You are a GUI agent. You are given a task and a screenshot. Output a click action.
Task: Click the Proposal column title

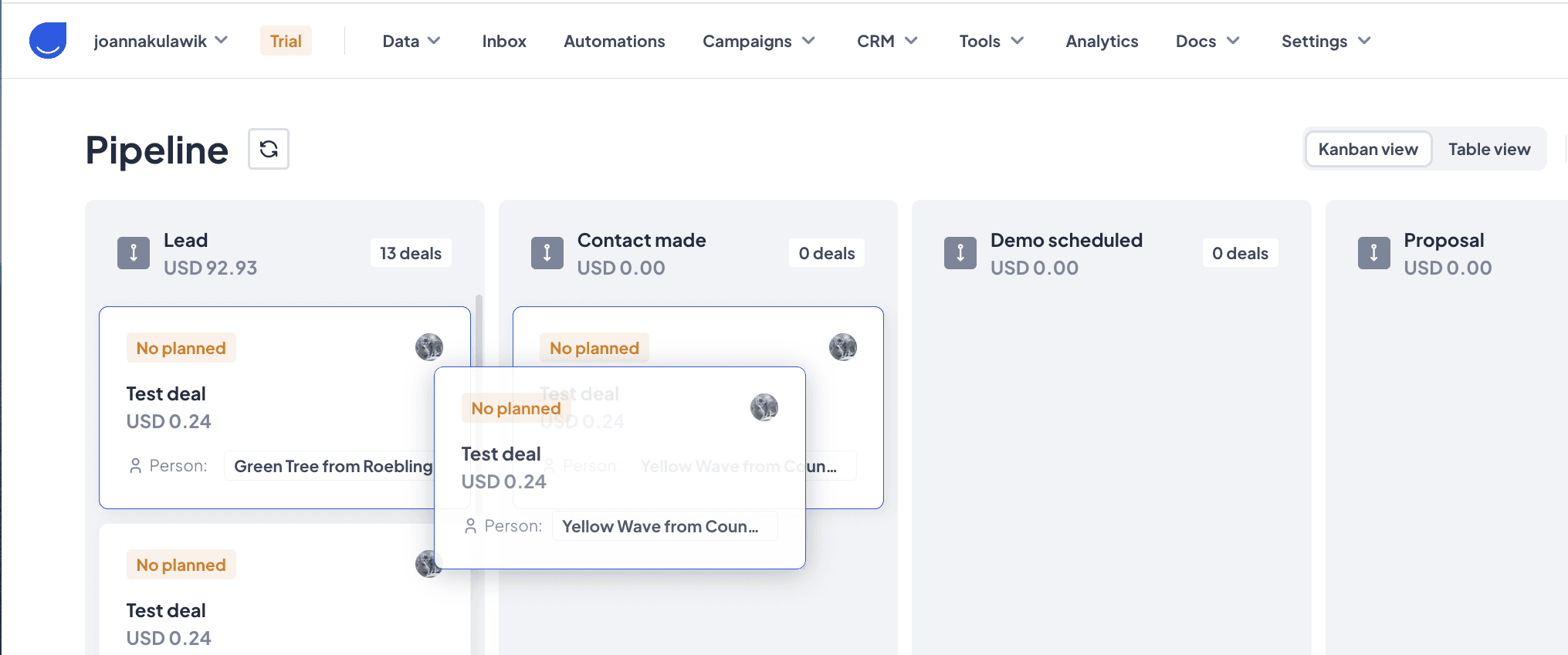1444,241
